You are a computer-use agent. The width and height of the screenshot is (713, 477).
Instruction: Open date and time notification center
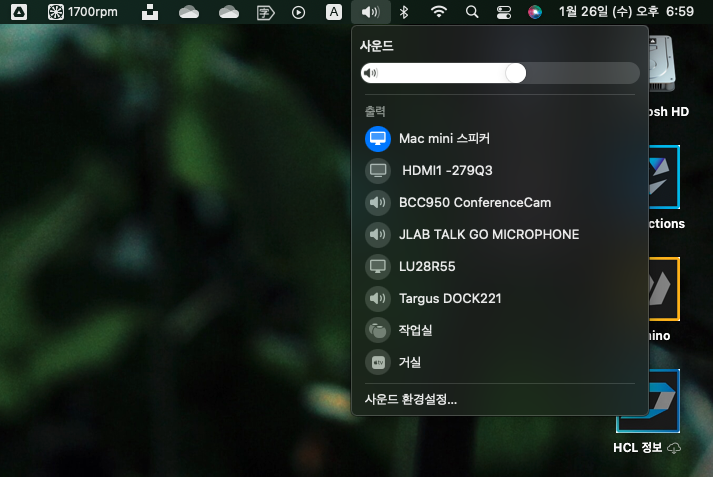626,11
